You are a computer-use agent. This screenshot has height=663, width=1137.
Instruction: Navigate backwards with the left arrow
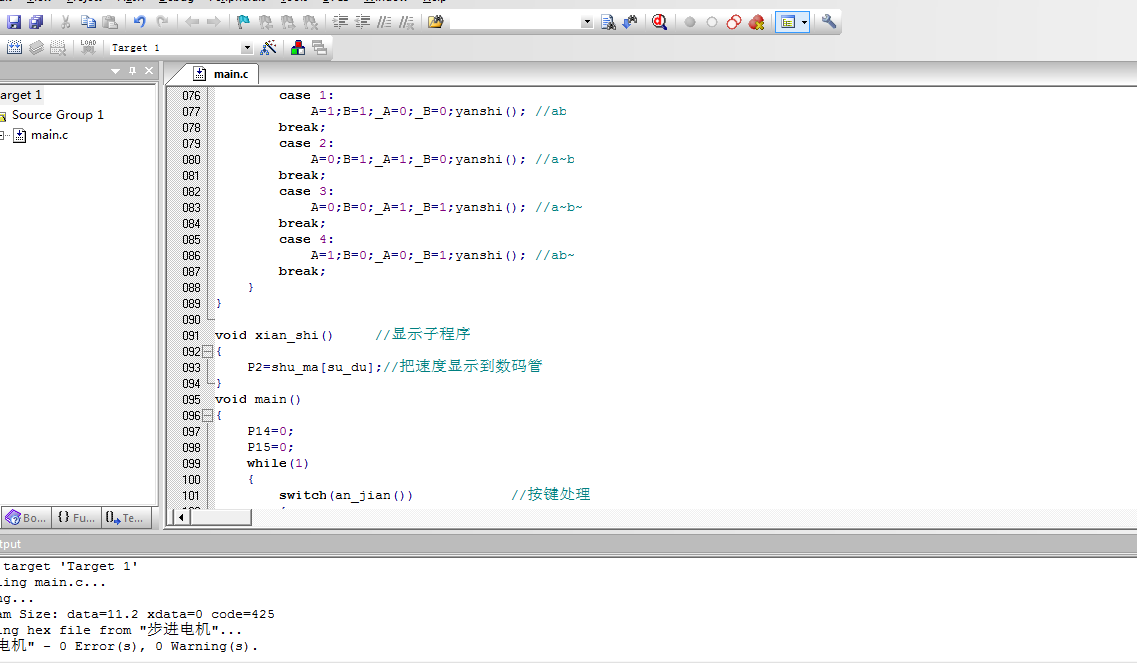192,22
